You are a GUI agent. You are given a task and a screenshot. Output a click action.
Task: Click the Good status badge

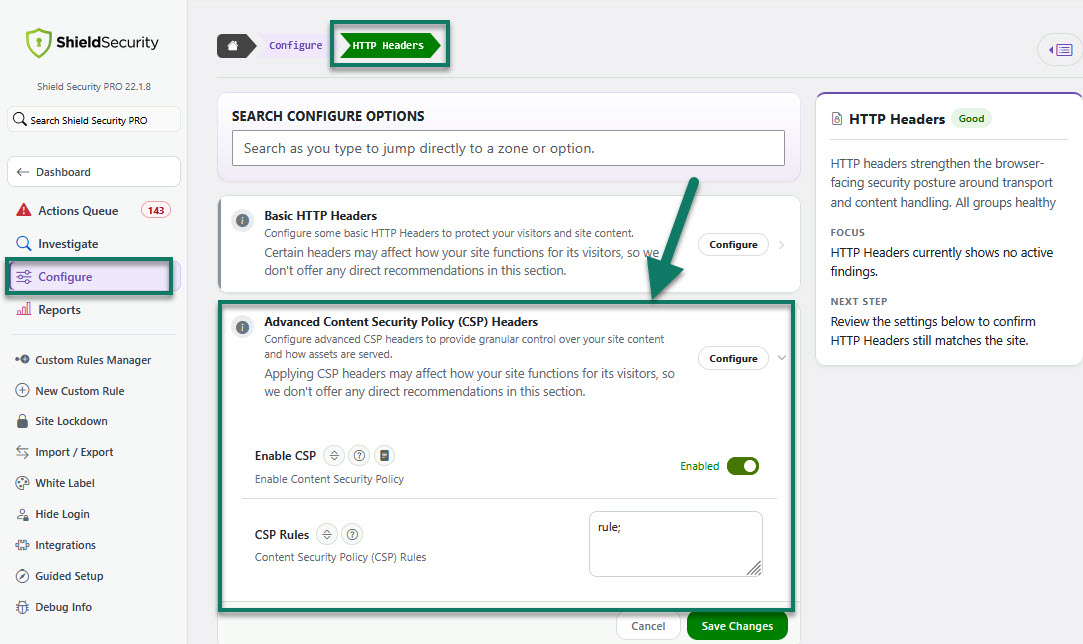tap(971, 119)
